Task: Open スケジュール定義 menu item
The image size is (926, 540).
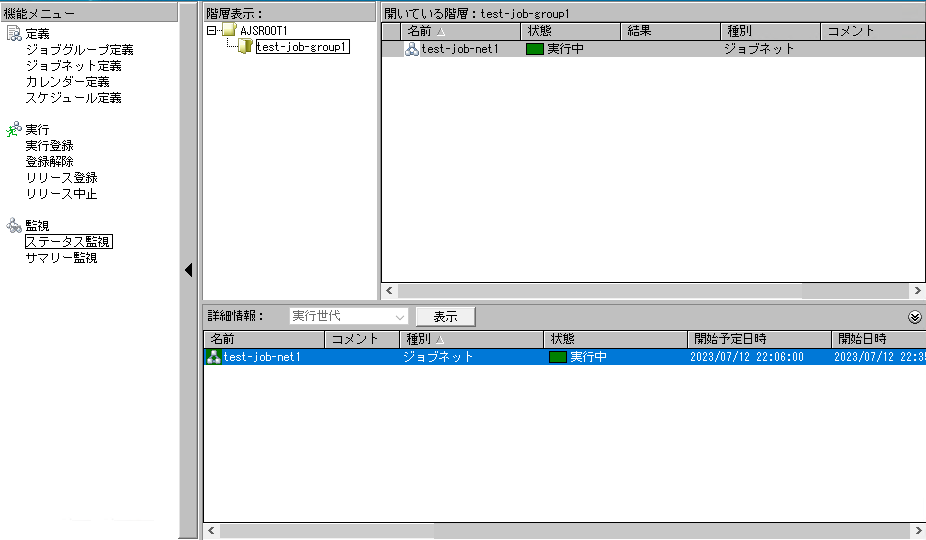Action: pyautogui.click(x=73, y=97)
